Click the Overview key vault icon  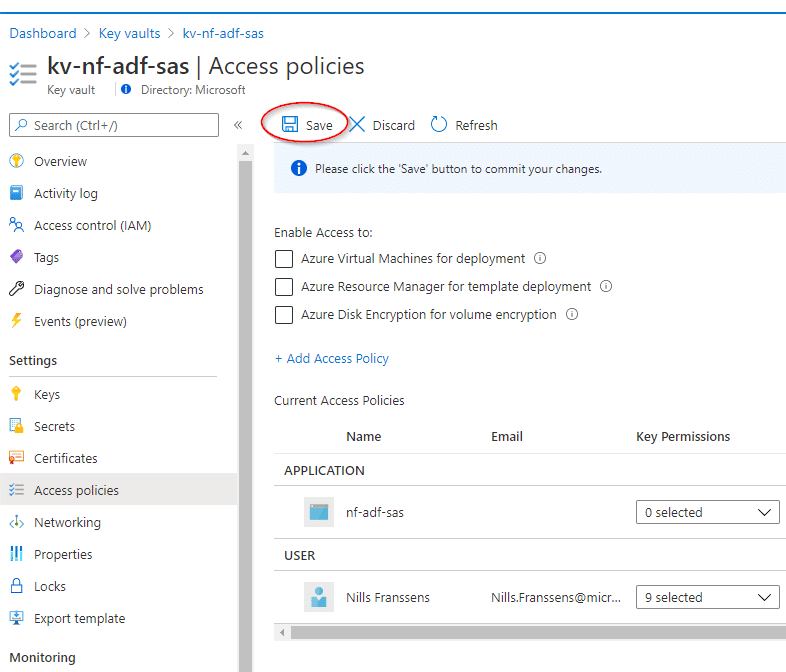tap(17, 161)
